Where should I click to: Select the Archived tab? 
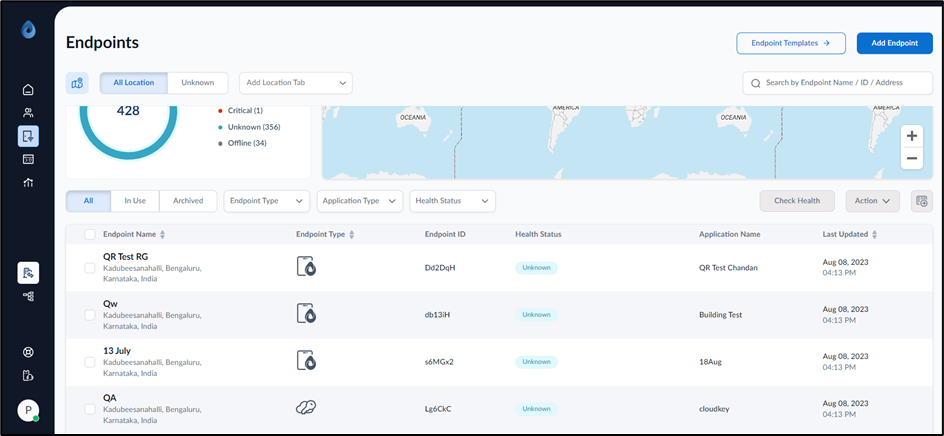point(188,201)
